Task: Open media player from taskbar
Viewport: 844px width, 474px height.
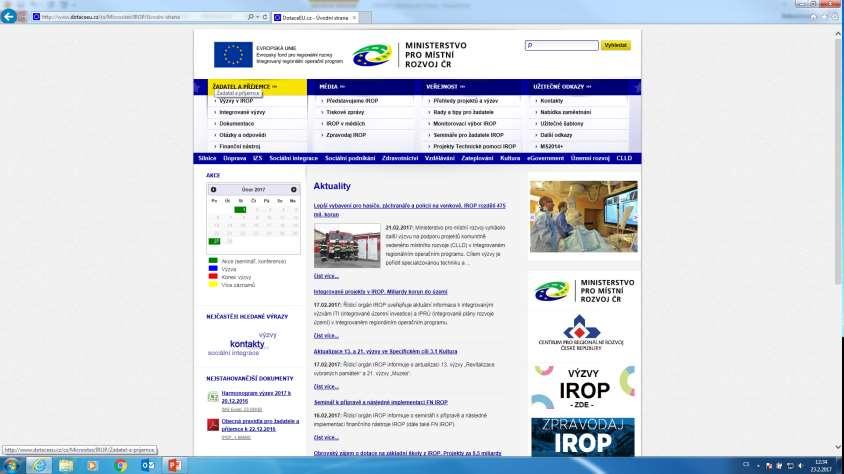Action: [x=93, y=465]
